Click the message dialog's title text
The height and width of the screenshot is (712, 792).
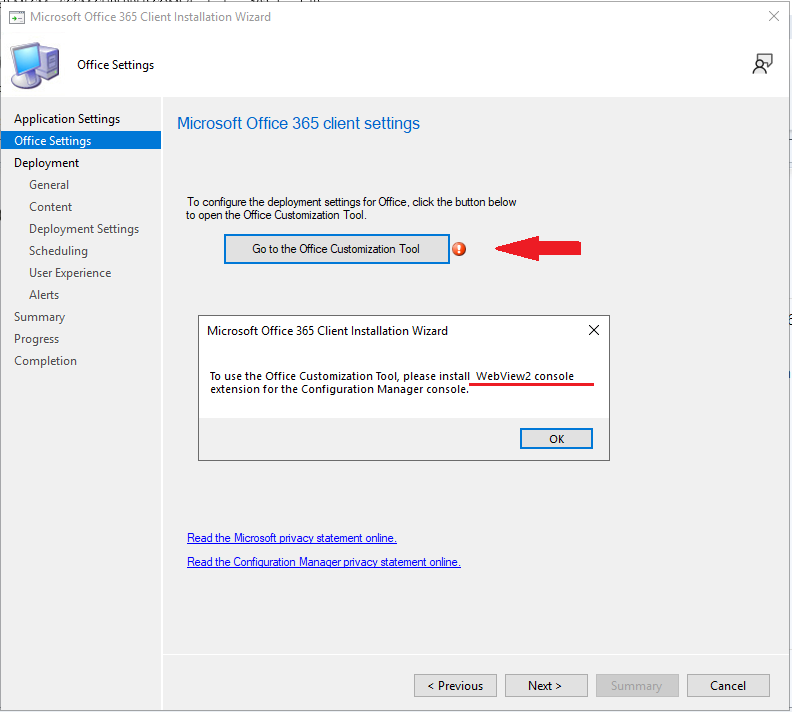327,331
